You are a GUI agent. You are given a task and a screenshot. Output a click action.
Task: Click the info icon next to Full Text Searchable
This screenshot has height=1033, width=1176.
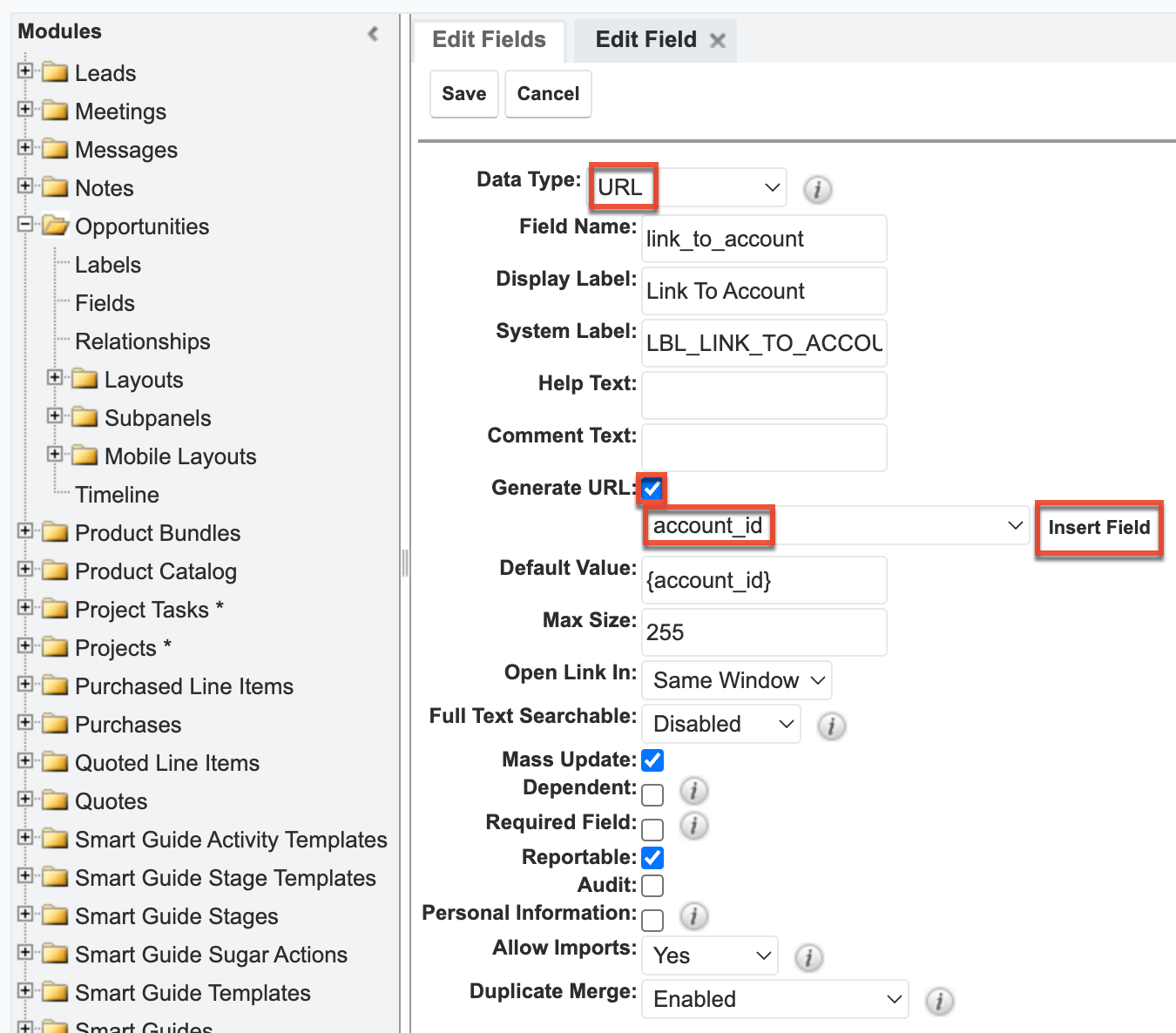click(831, 726)
